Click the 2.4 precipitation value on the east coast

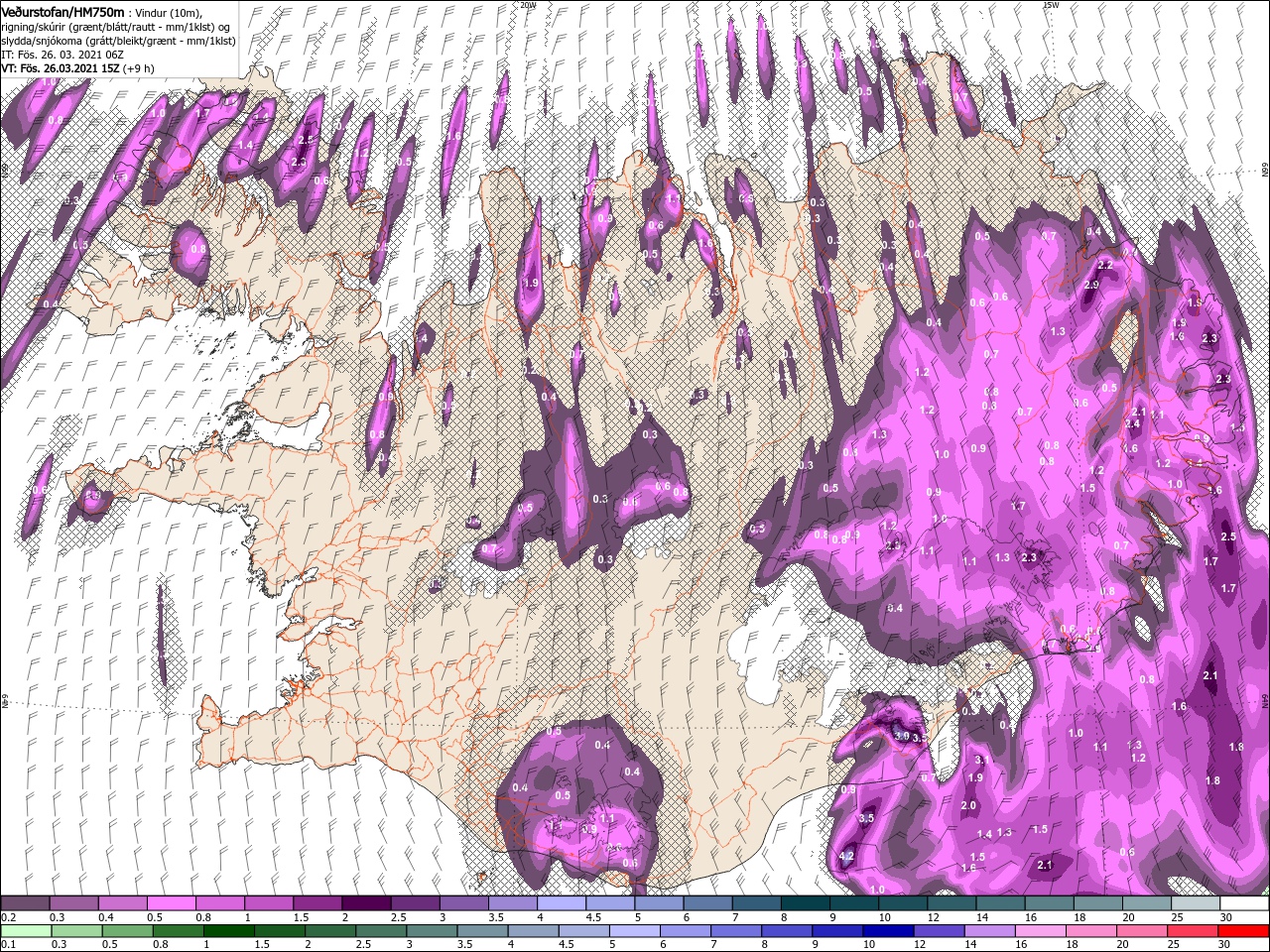[x=1133, y=423]
